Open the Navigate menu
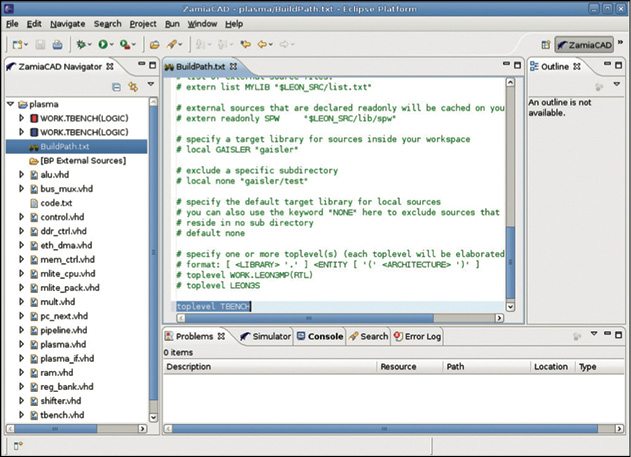 click(x=68, y=22)
